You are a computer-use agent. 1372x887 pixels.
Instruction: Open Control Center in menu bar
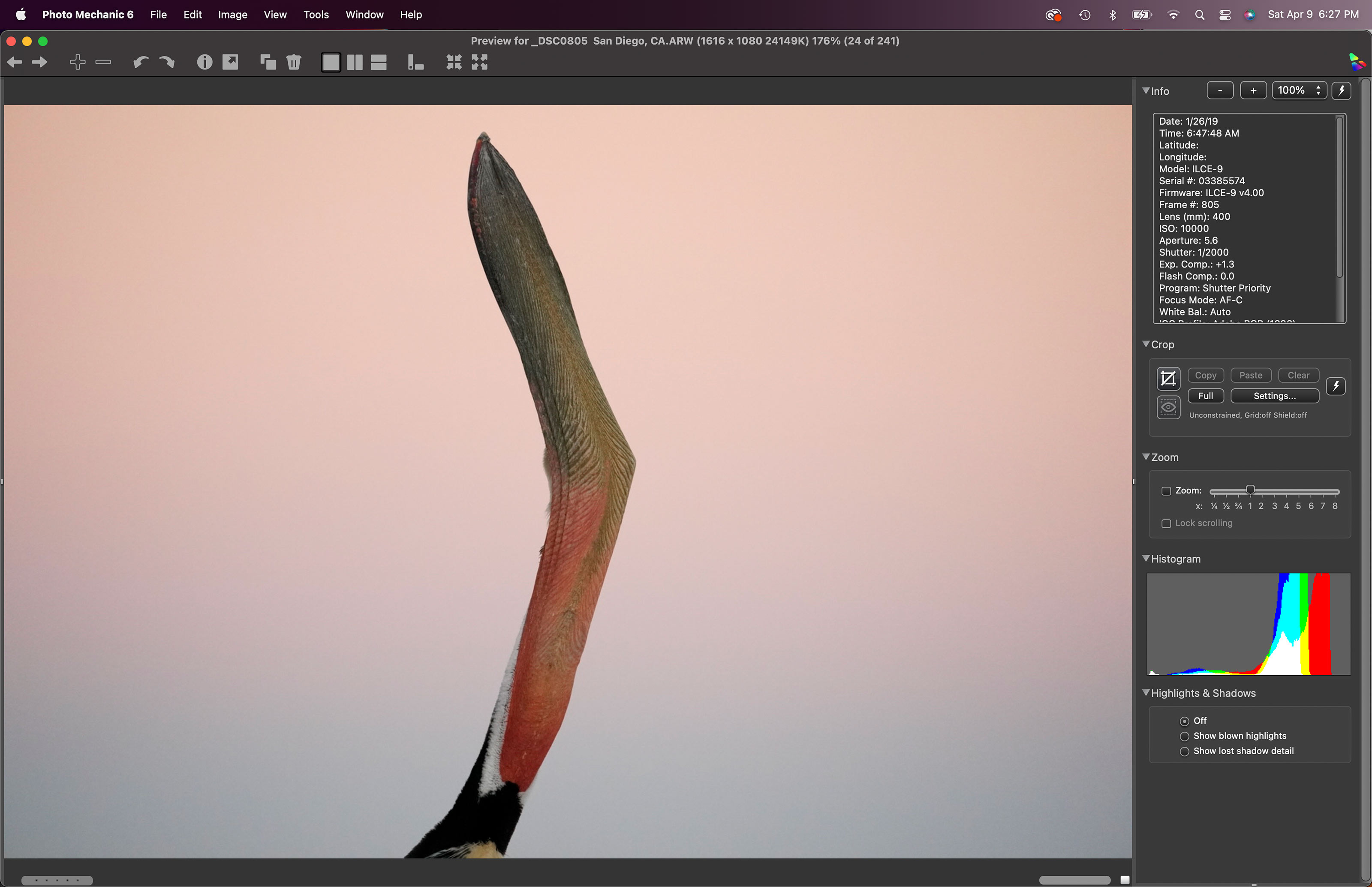tap(1225, 15)
